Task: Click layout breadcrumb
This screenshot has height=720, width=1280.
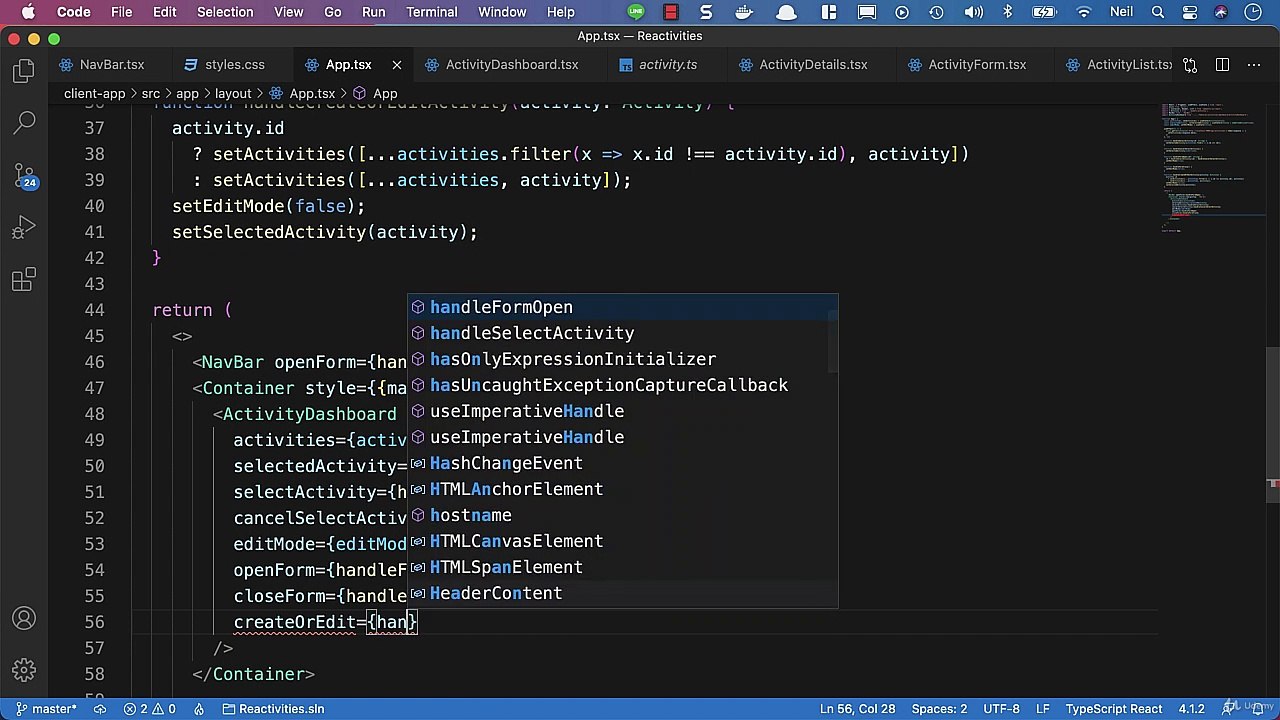Action: pos(232,94)
